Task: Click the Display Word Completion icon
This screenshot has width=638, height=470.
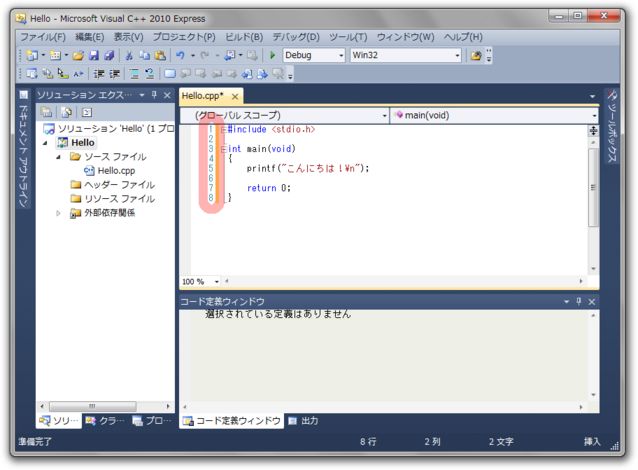Action: pyautogui.click(x=78, y=74)
